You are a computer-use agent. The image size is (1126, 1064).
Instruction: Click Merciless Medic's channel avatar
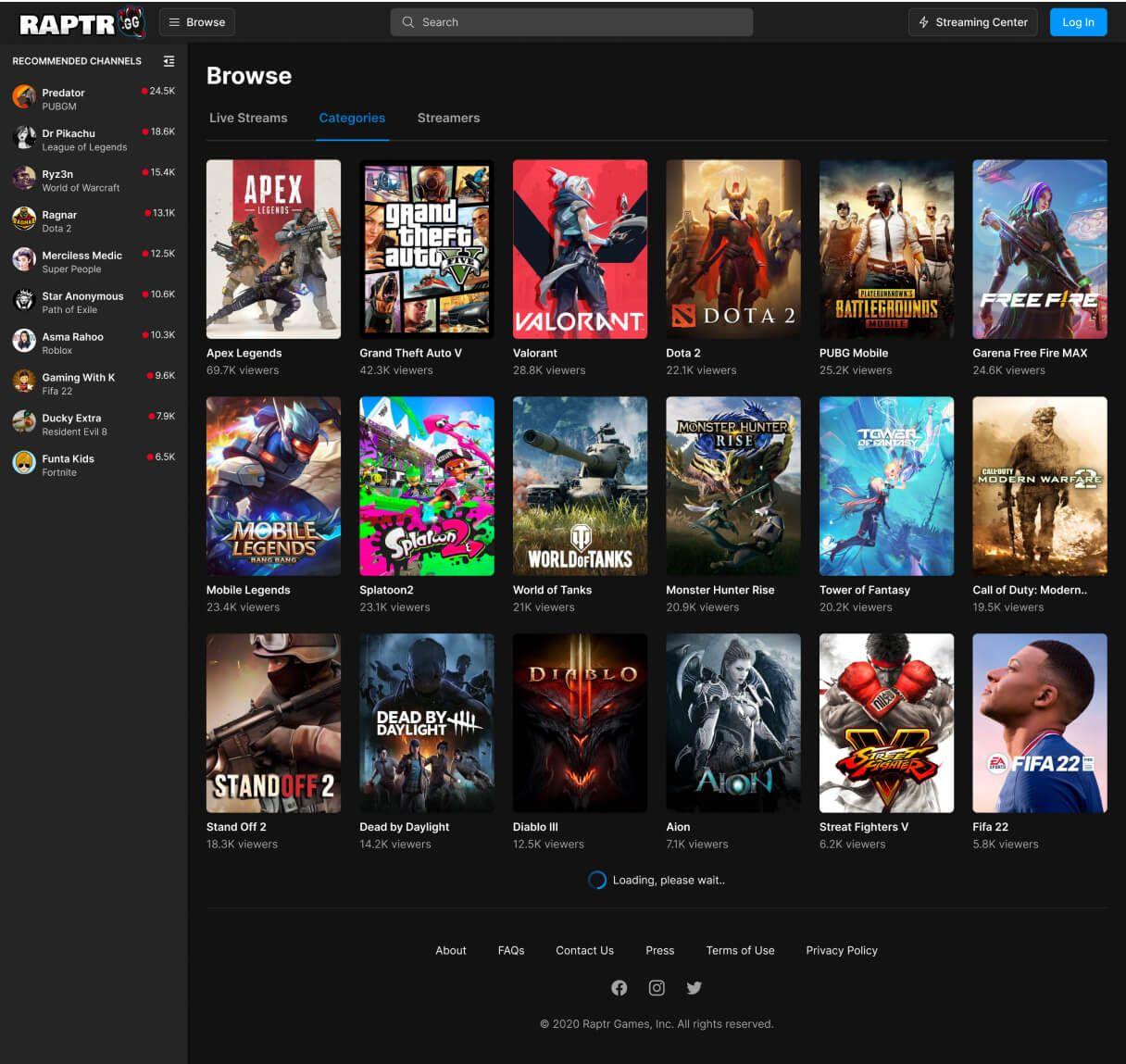[x=24, y=259]
